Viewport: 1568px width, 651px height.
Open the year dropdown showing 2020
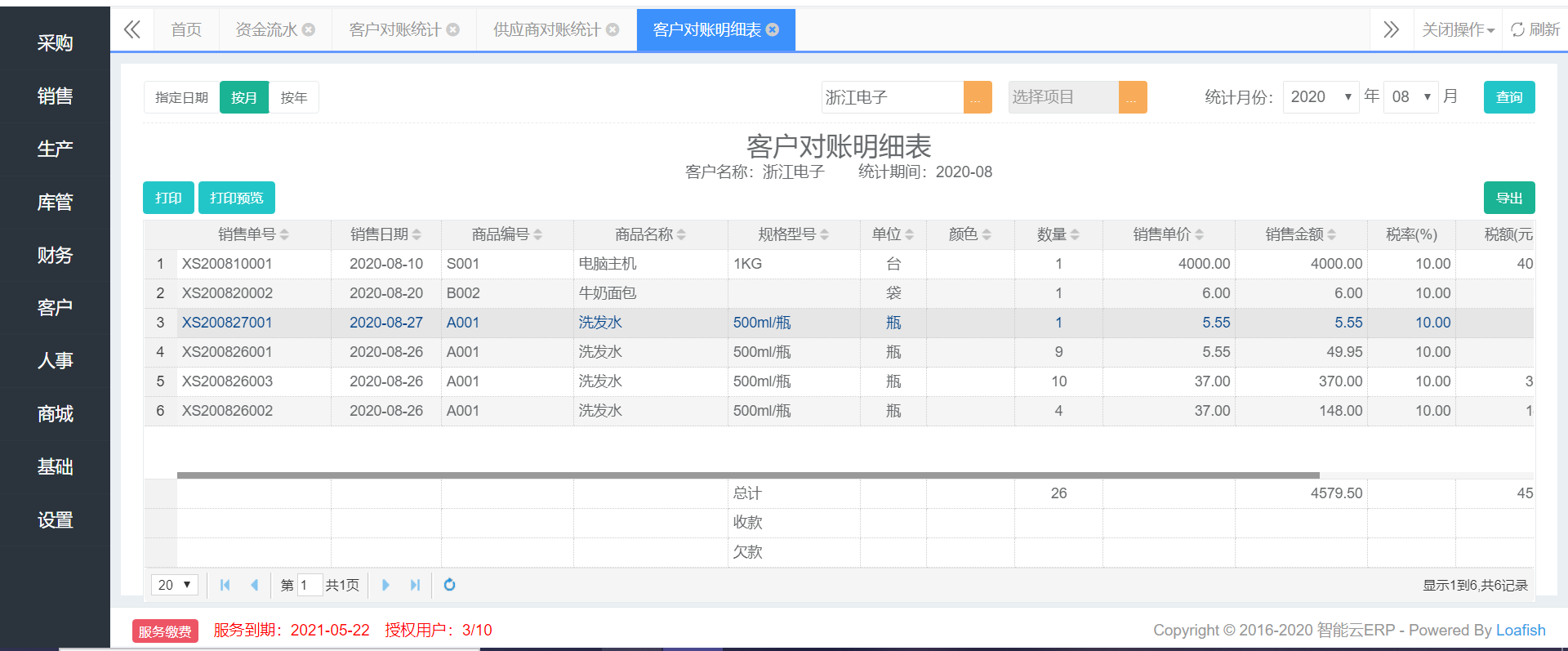click(x=1321, y=96)
